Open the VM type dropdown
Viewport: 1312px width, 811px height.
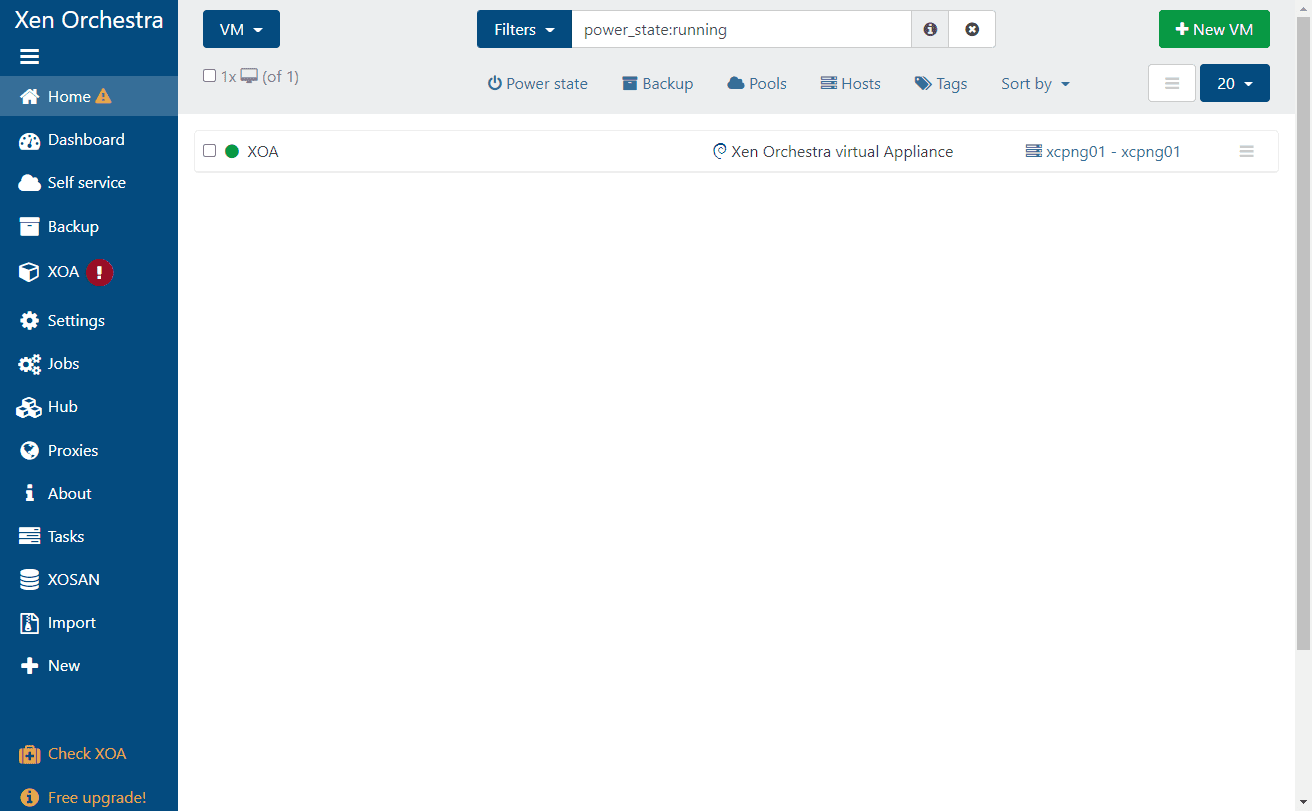(241, 30)
